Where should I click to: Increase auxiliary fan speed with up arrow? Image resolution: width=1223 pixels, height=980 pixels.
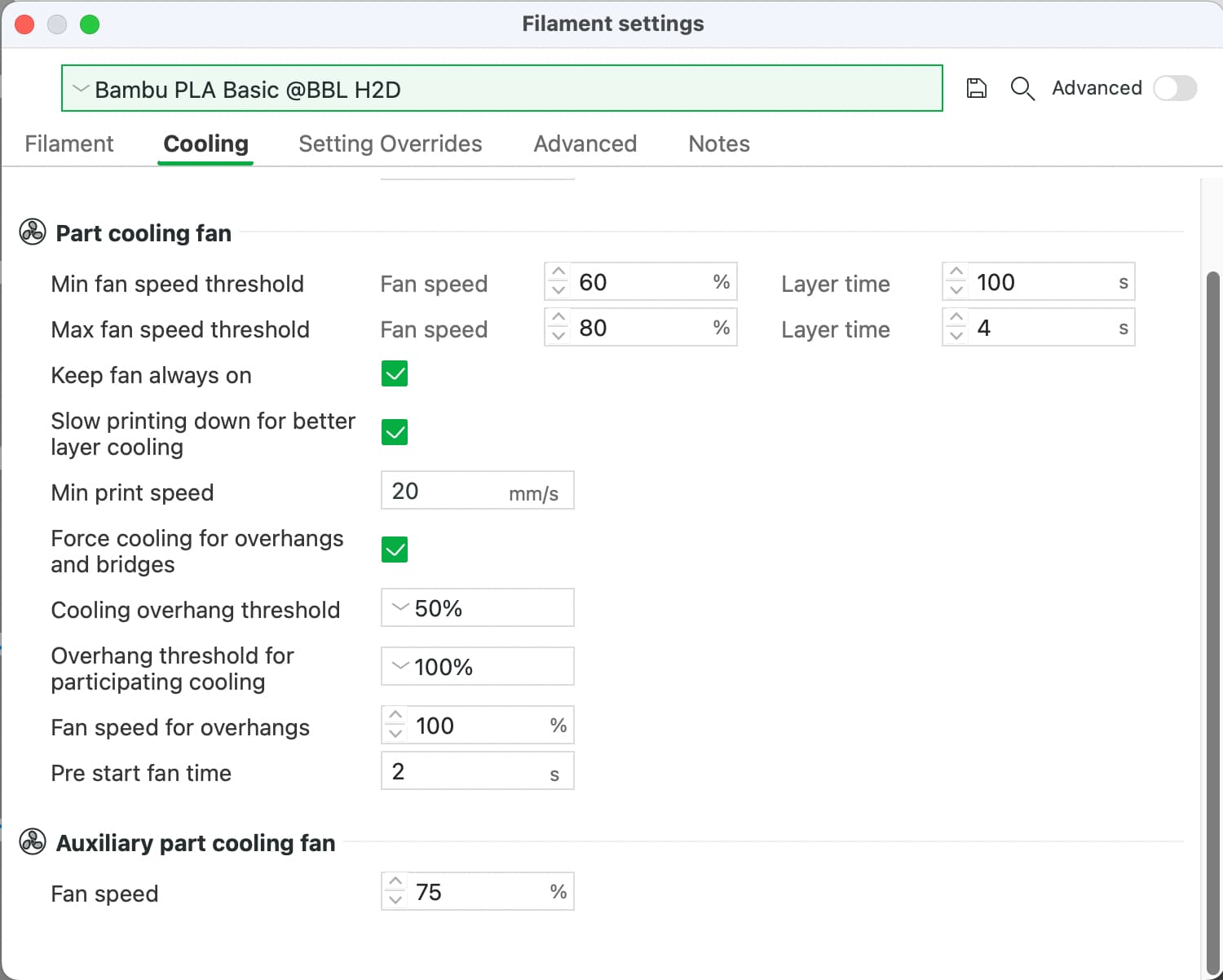click(395, 882)
